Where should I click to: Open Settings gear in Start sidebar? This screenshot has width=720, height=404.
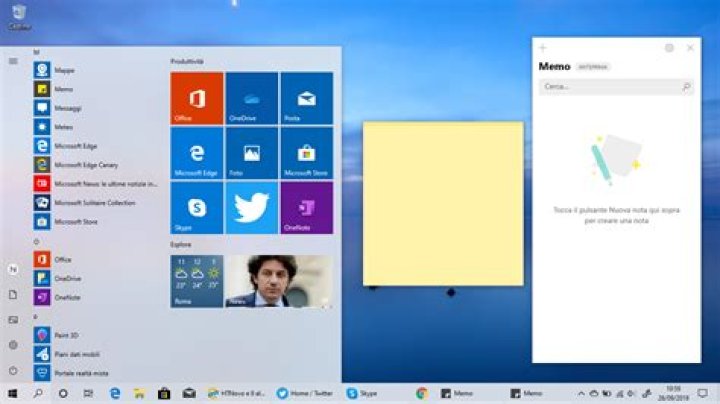point(13,345)
